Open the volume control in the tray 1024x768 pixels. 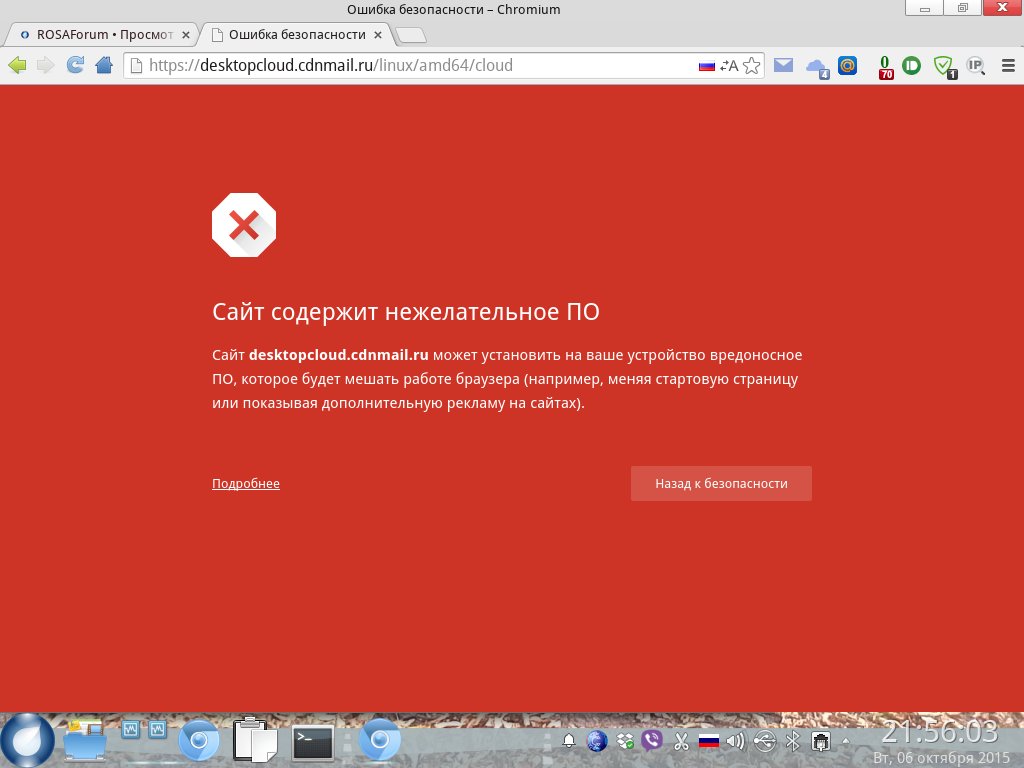(736, 741)
